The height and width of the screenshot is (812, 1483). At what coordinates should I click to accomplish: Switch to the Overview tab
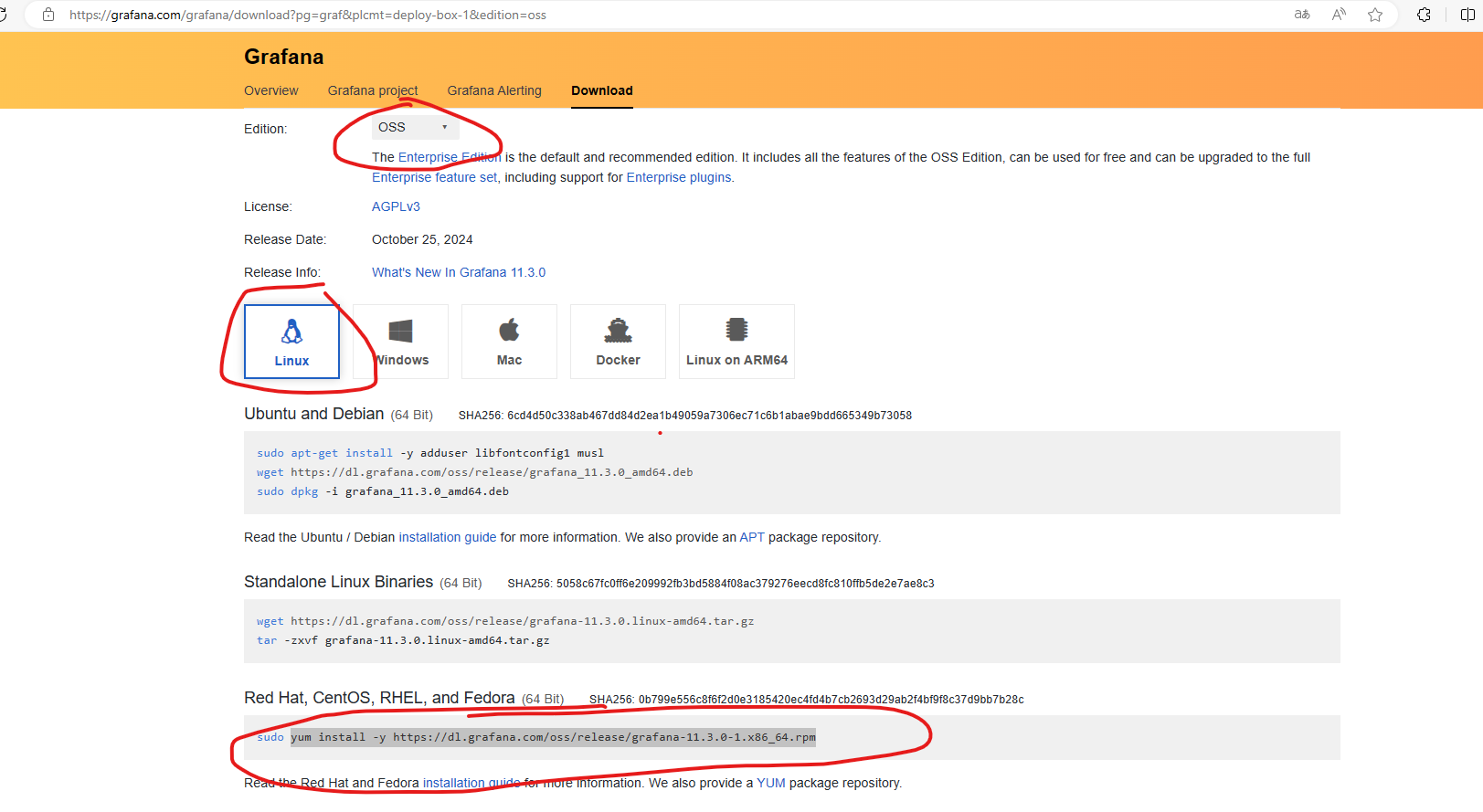tap(270, 90)
